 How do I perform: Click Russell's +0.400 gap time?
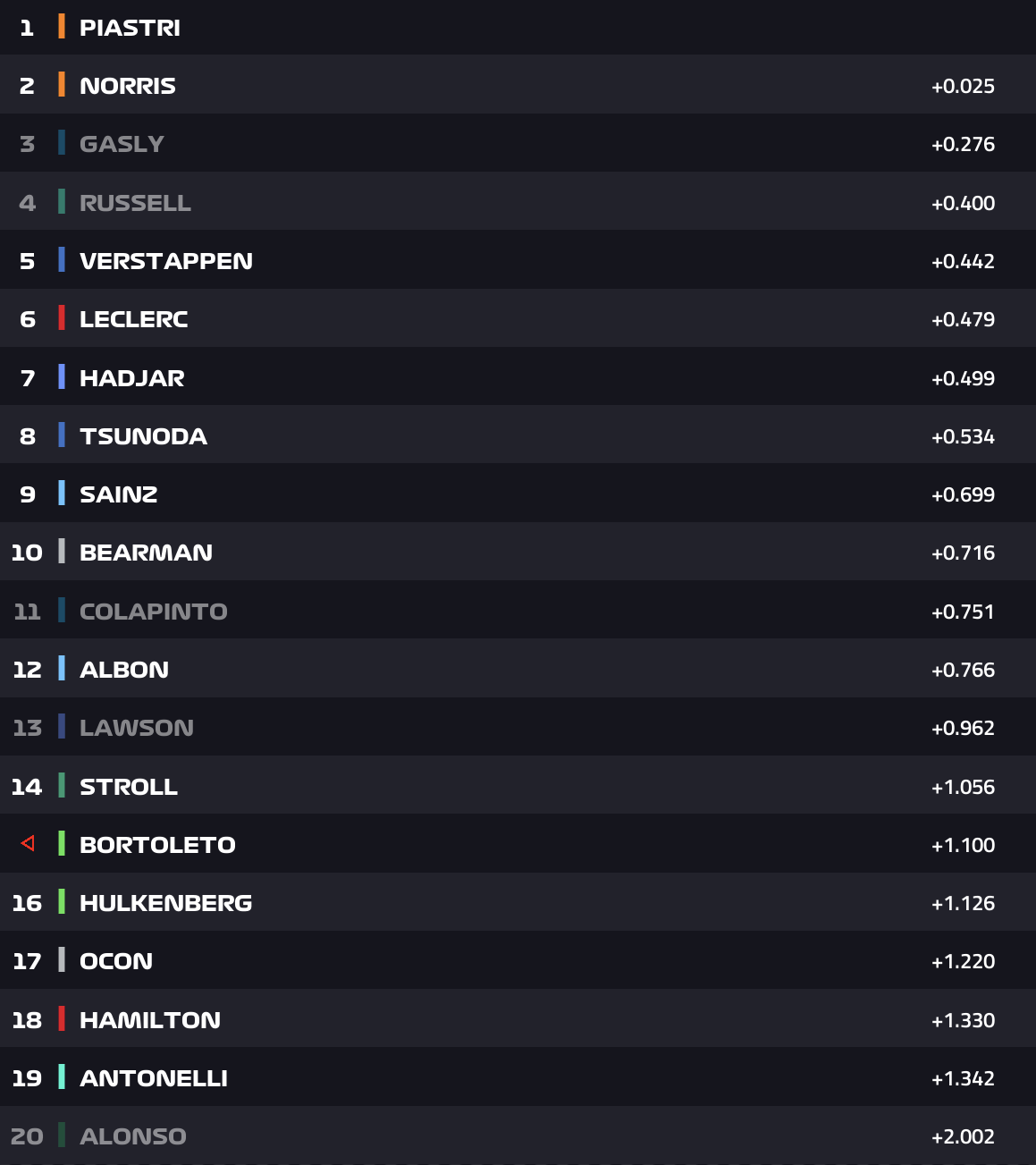click(x=963, y=203)
